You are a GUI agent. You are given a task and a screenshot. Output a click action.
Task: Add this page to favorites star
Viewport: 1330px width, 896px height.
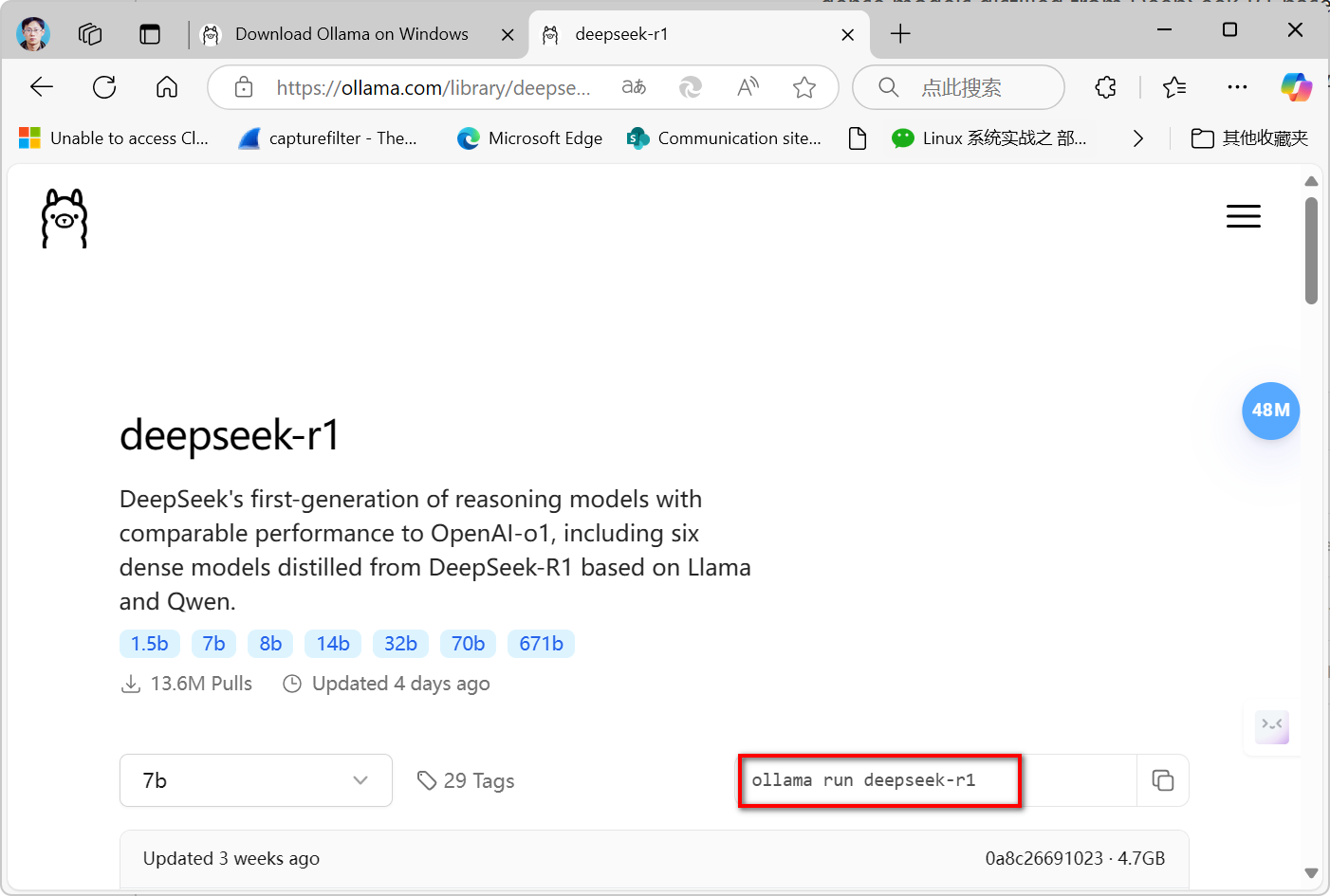tap(804, 87)
